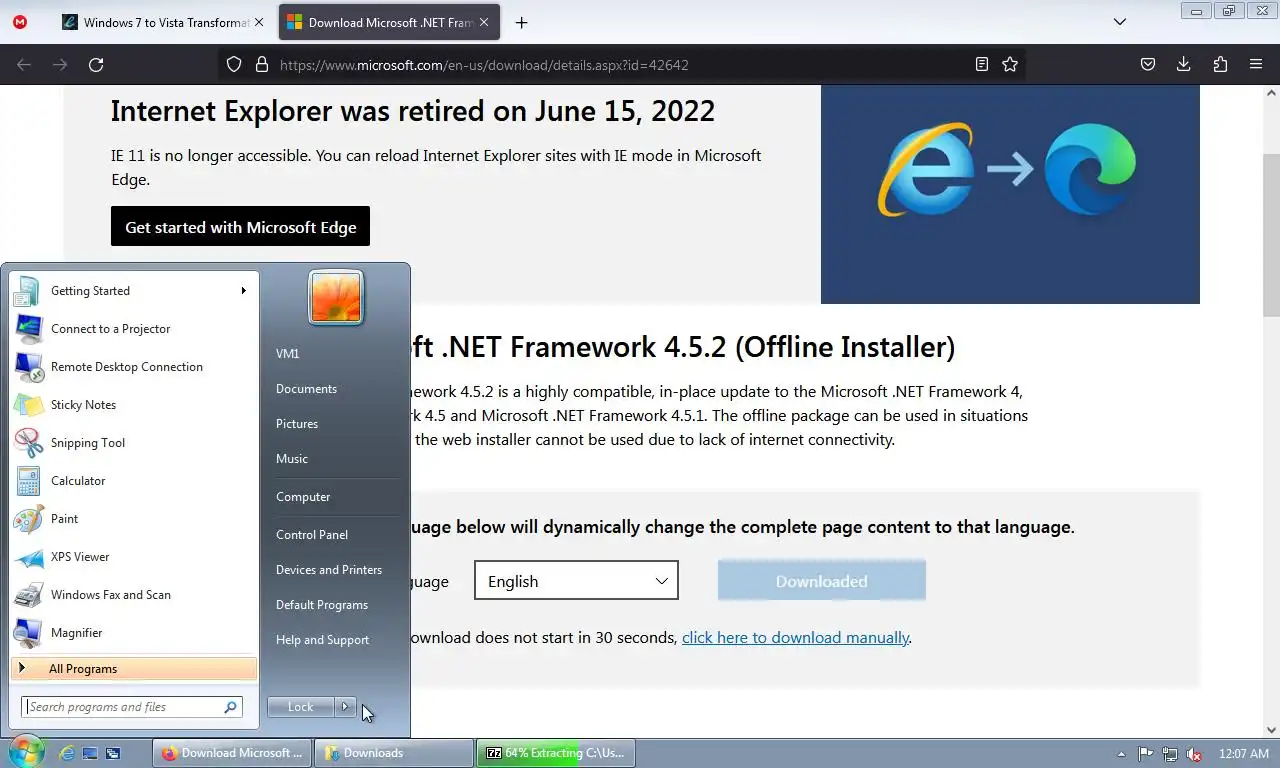Image resolution: width=1280 pixels, height=768 pixels.
Task: Click the Paint palette icon
Action: click(x=28, y=519)
